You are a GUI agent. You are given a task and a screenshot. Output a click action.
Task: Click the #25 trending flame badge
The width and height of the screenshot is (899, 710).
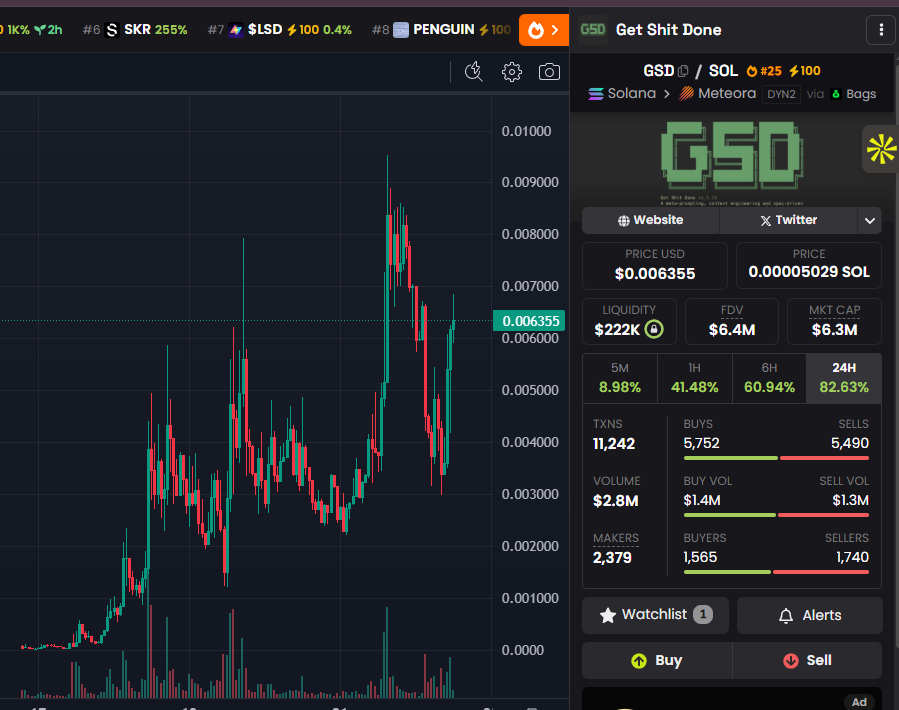pos(764,71)
